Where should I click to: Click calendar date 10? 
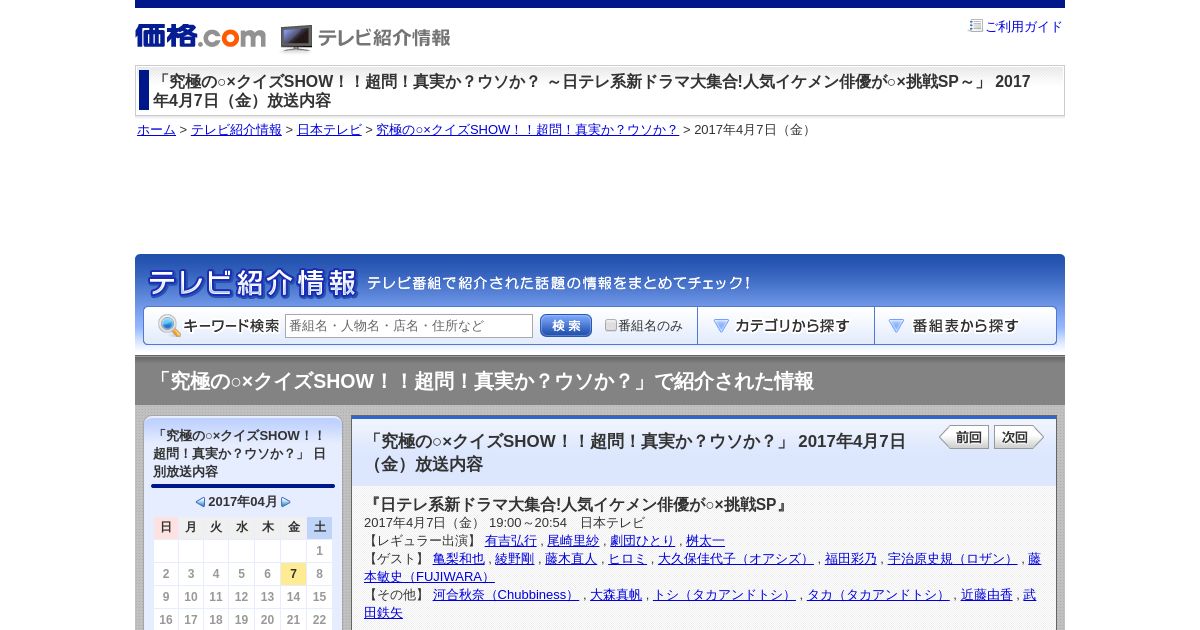coord(191,597)
